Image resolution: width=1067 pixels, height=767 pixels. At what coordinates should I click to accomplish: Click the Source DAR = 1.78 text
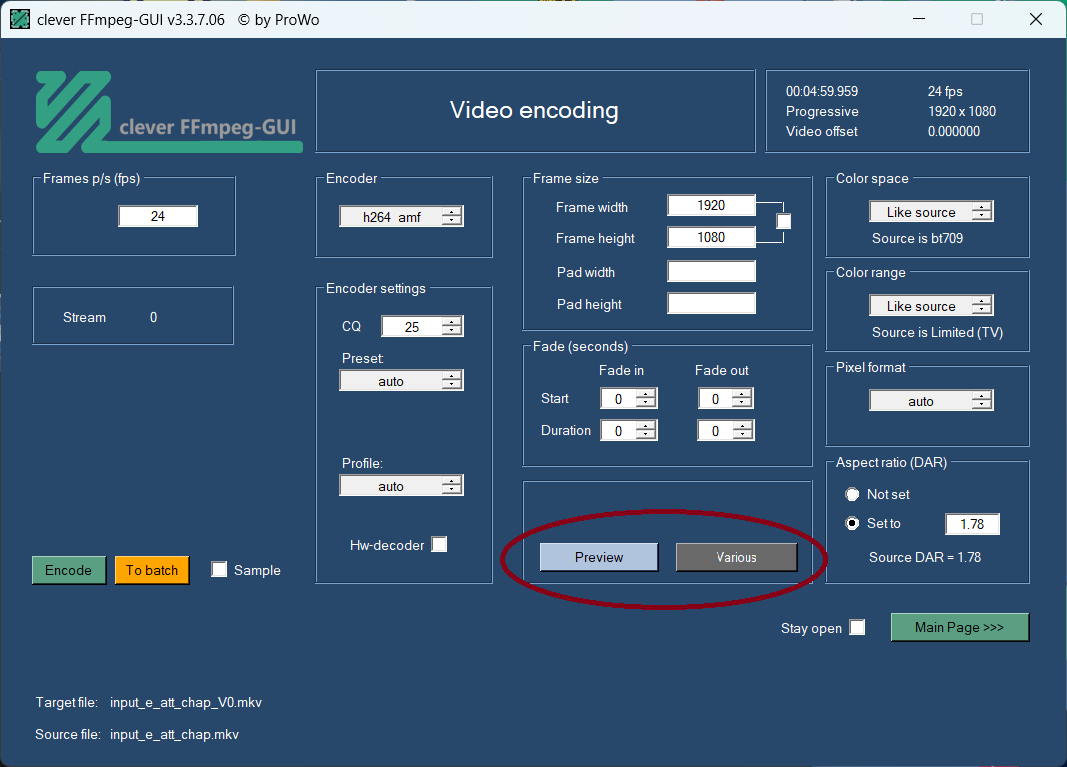tap(925, 557)
